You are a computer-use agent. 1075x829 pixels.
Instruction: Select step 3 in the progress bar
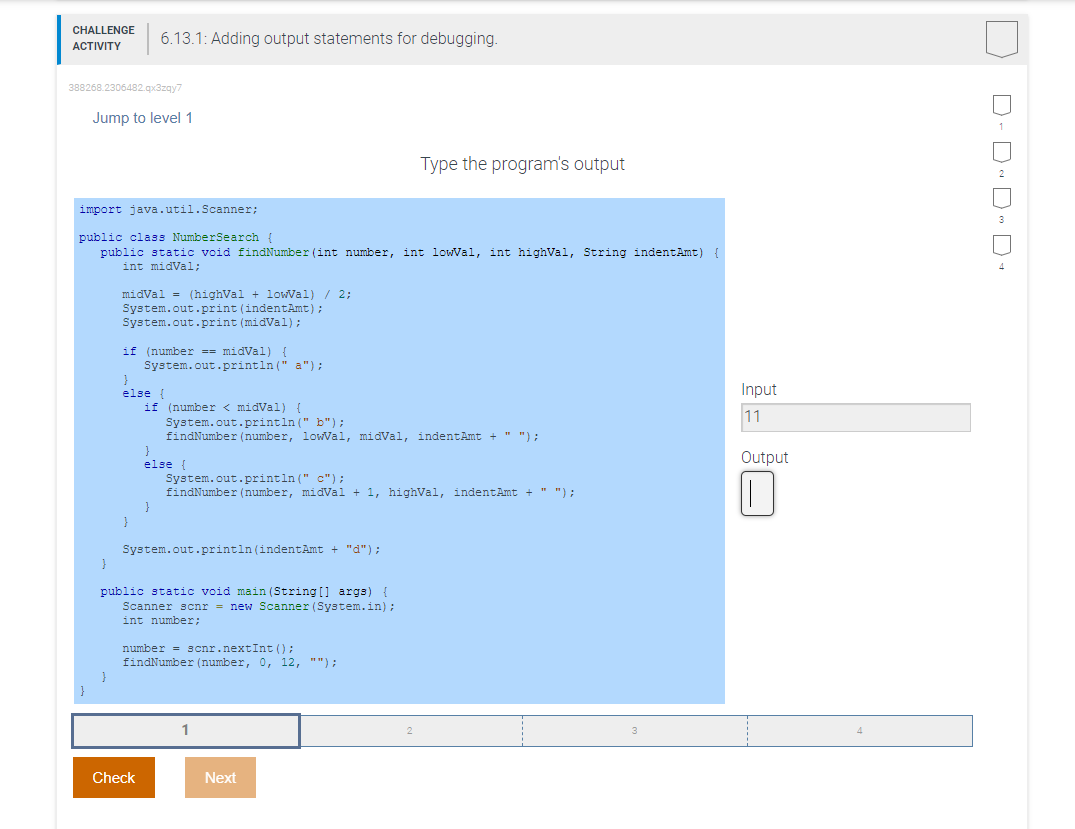coord(634,730)
